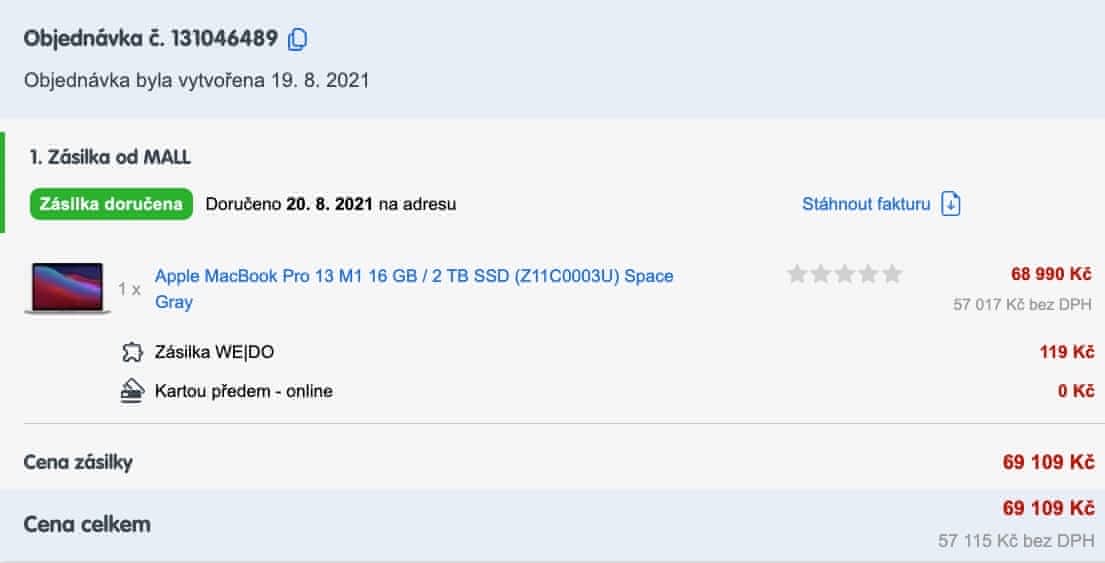Click the download invoice file icon
The image size is (1105, 563).
click(x=951, y=204)
